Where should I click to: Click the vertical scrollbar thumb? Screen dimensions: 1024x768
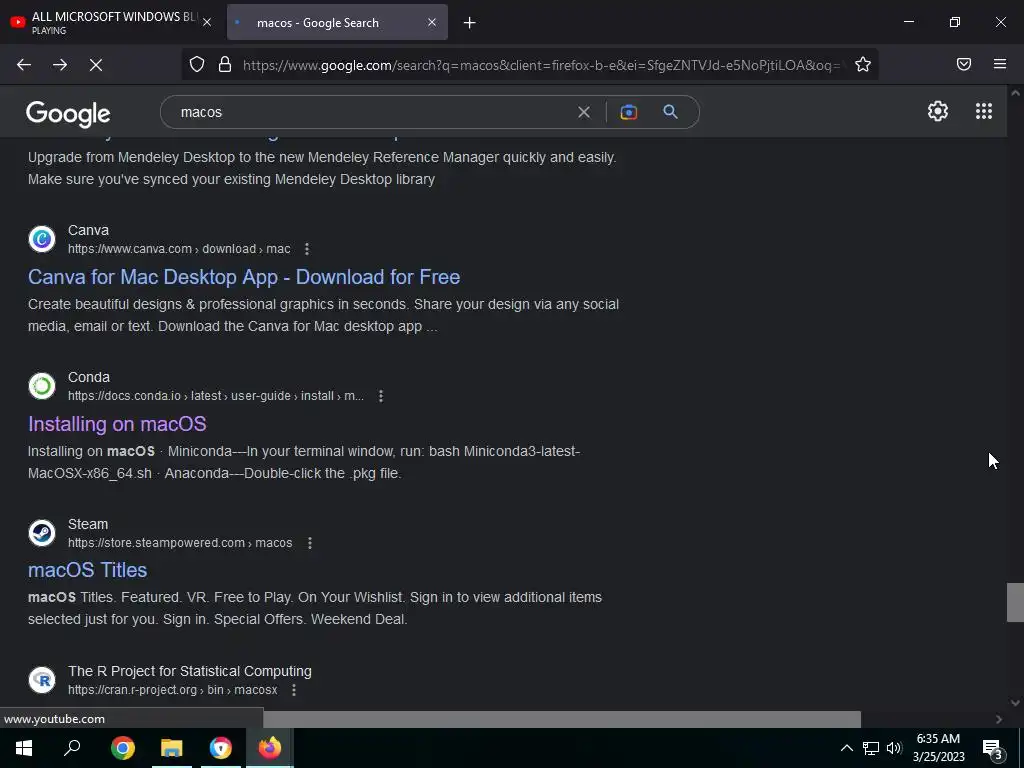click(1015, 602)
